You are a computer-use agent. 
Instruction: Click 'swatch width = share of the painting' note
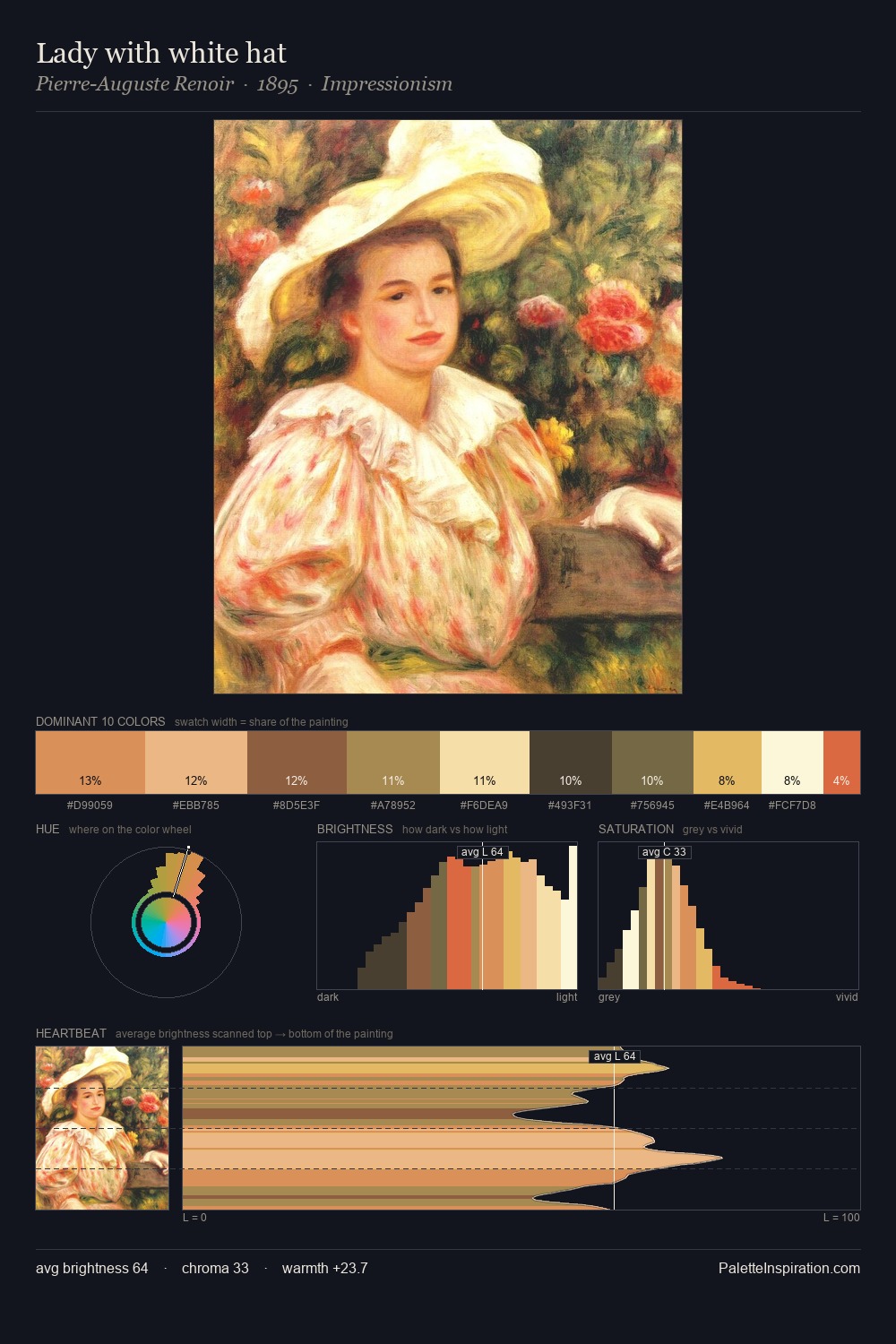pos(262,722)
